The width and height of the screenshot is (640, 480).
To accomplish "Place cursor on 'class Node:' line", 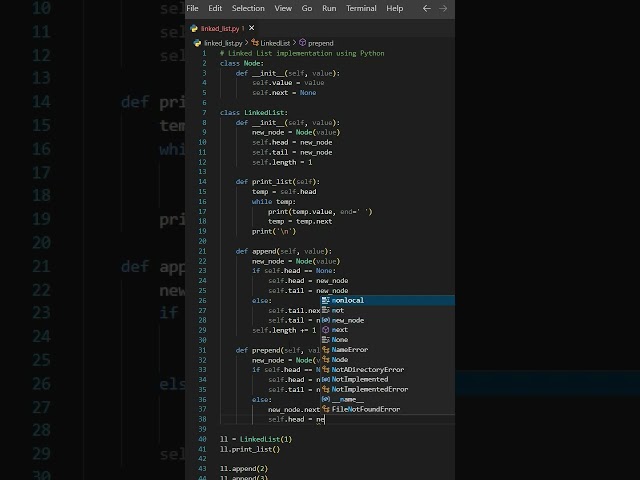I will coord(242,63).
